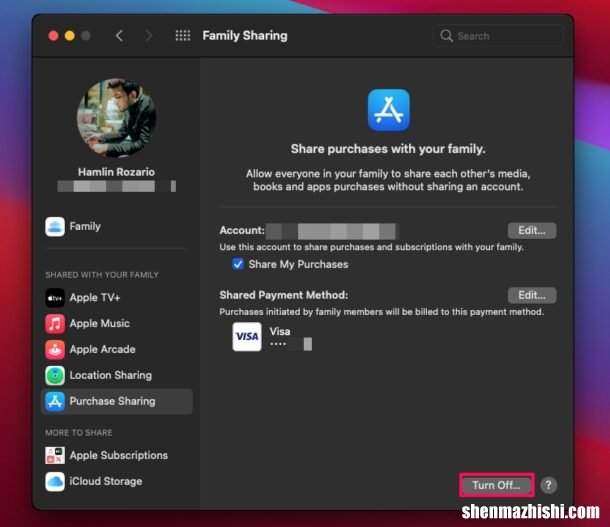Viewport: 610px width, 527px height.
Task: Open help with the question mark
Action: pos(549,485)
